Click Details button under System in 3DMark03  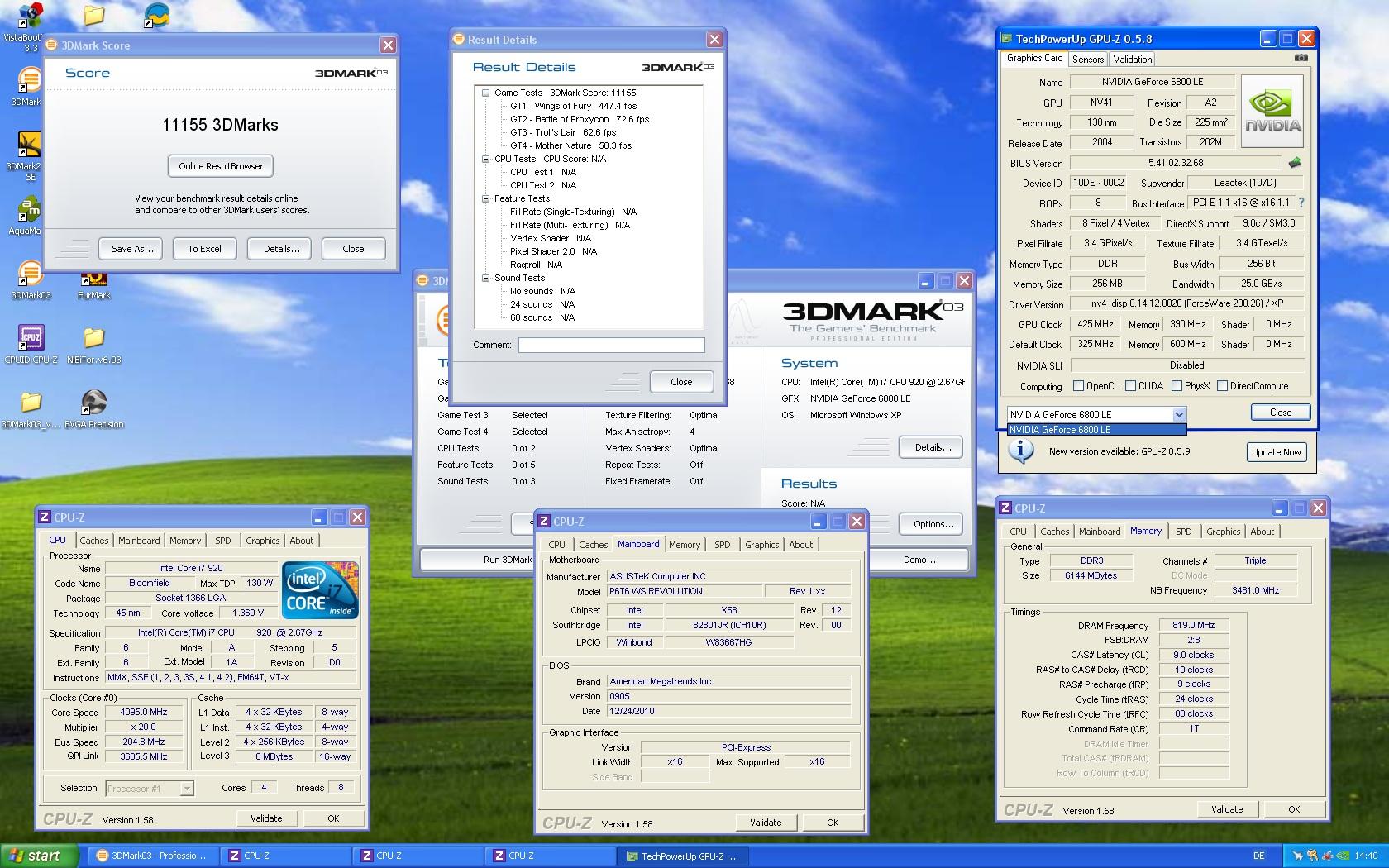(933, 447)
